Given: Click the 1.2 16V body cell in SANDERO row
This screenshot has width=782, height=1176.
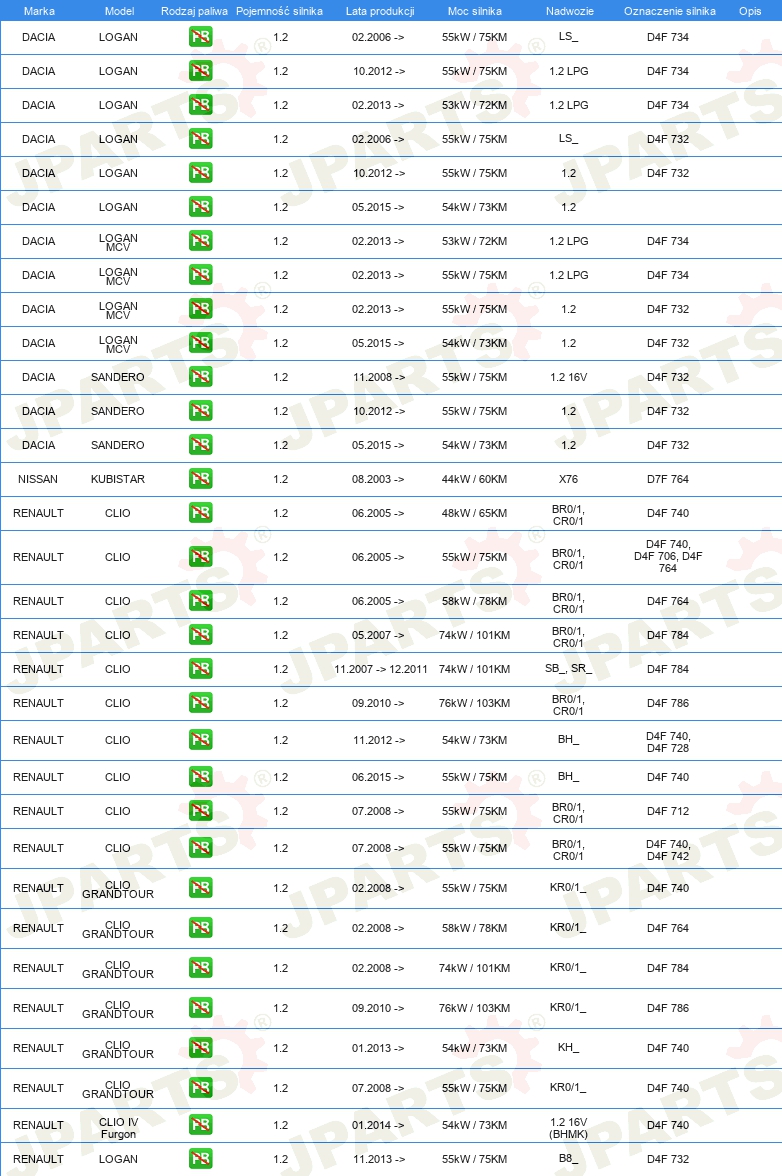Looking at the screenshot, I should [568, 376].
